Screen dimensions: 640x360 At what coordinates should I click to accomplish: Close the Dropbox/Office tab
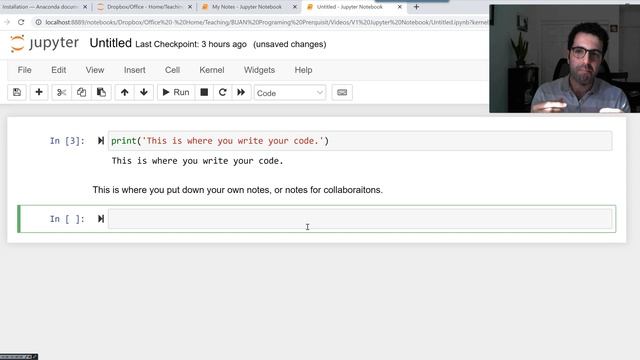click(190, 7)
